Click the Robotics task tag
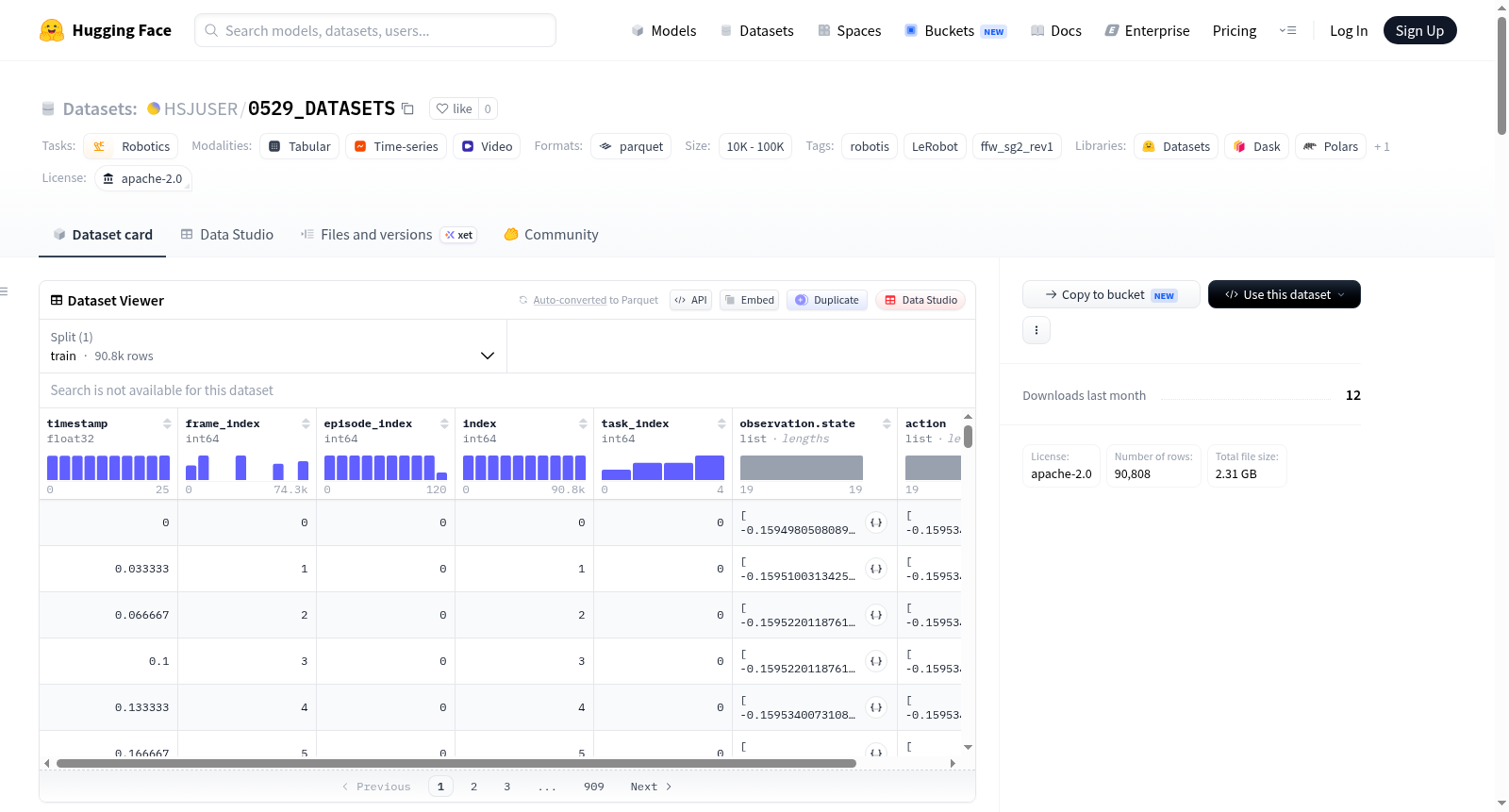This screenshot has height=812, width=1509. [x=131, y=146]
